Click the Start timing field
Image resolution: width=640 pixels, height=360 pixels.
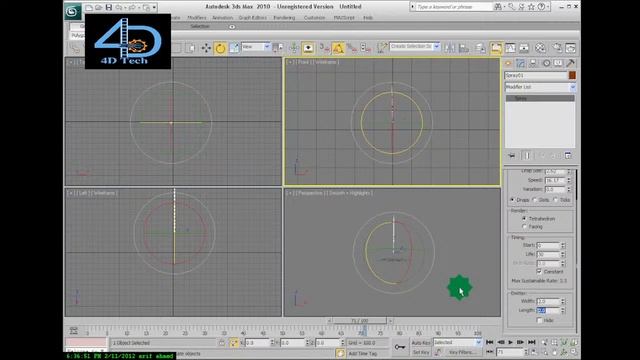pos(548,245)
